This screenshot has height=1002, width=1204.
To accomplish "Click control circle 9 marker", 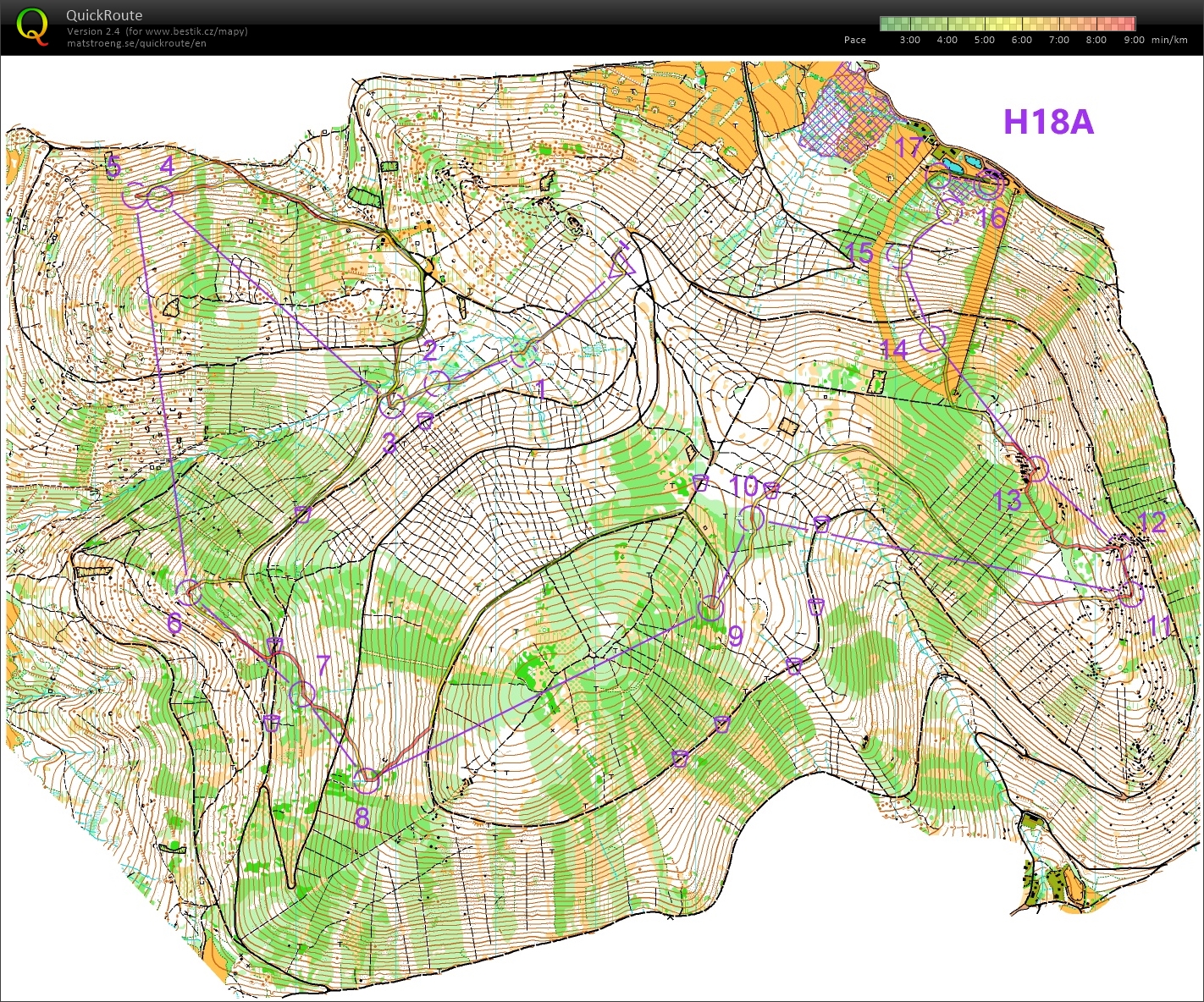I will tap(711, 607).
